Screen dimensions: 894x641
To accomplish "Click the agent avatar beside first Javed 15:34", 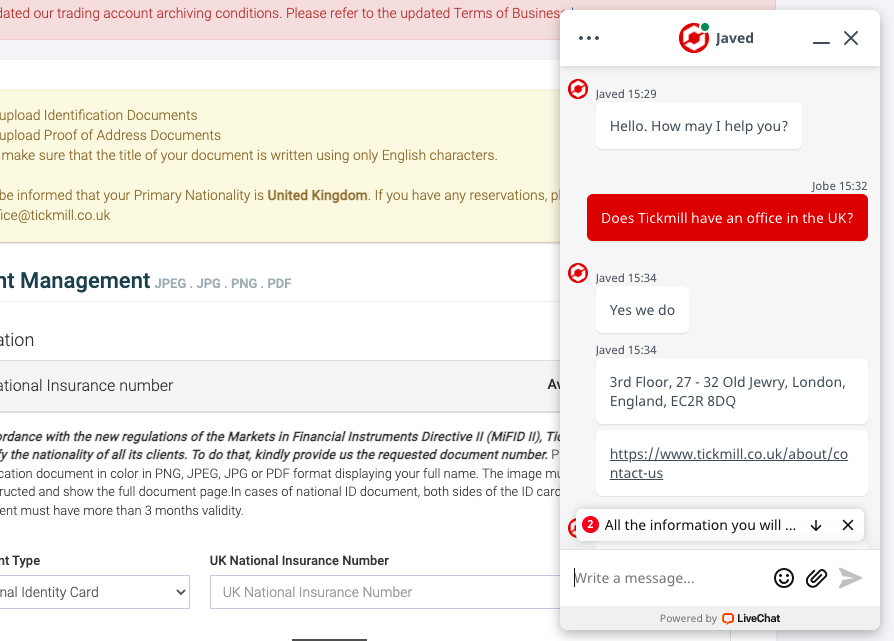I will click(x=578, y=273).
